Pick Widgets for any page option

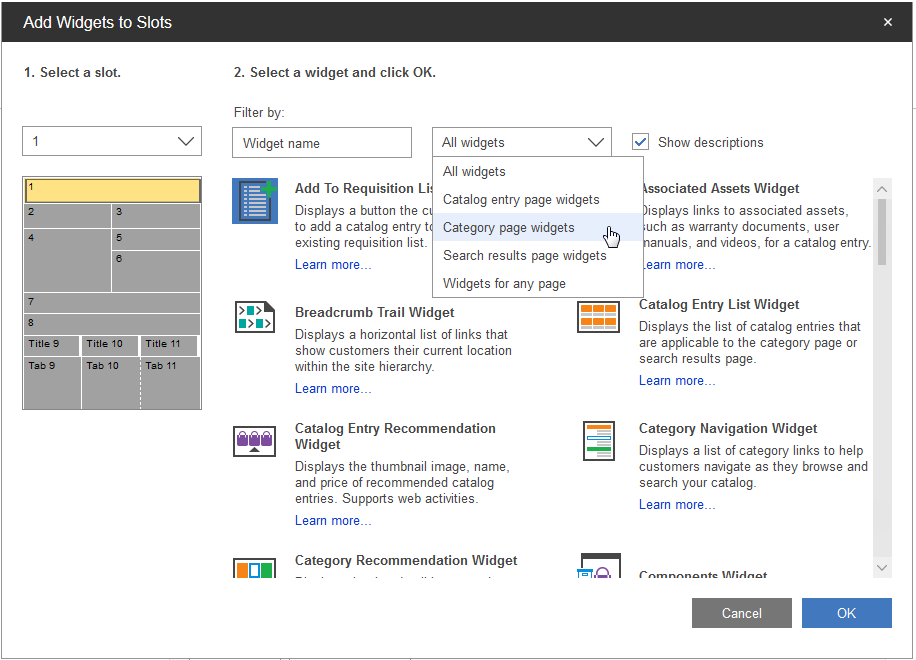[504, 284]
